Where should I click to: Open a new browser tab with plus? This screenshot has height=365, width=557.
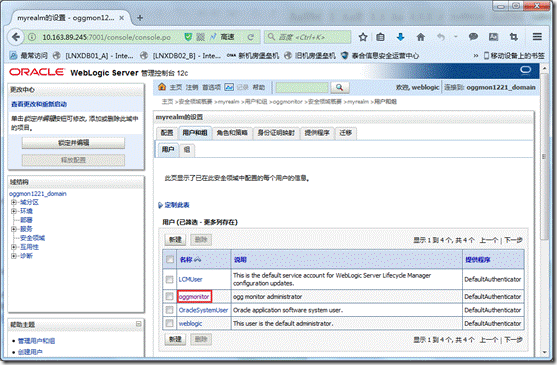point(140,18)
